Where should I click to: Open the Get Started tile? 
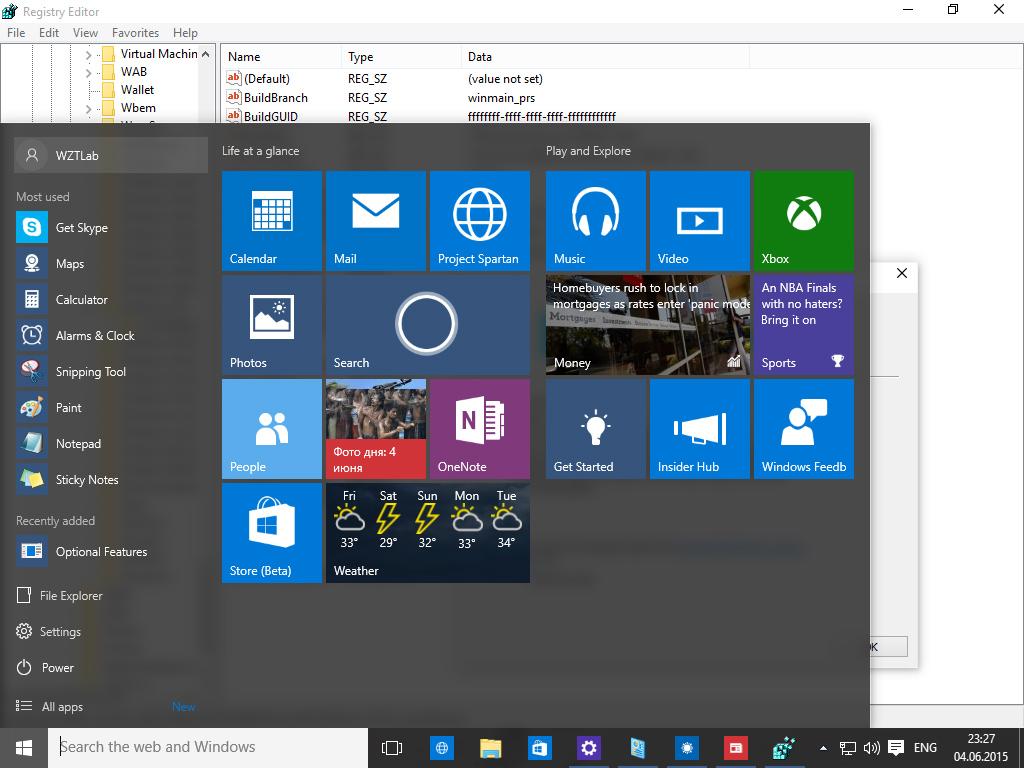596,429
